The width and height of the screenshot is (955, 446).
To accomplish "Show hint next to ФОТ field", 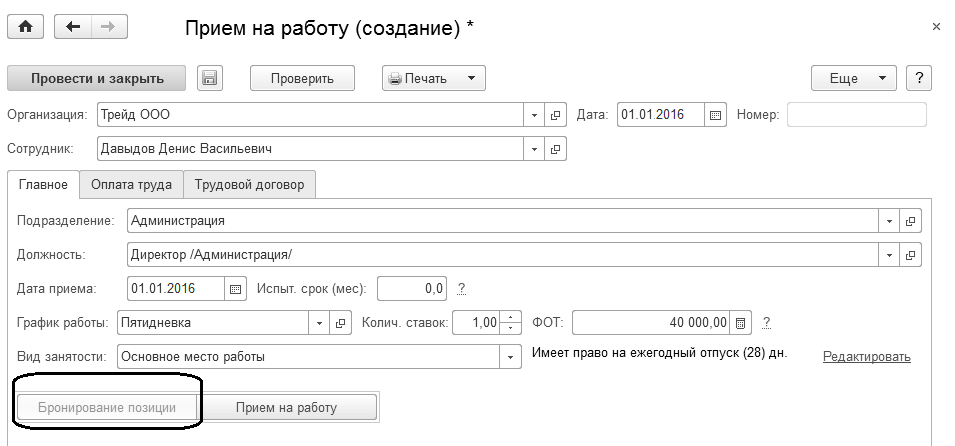I will click(767, 322).
